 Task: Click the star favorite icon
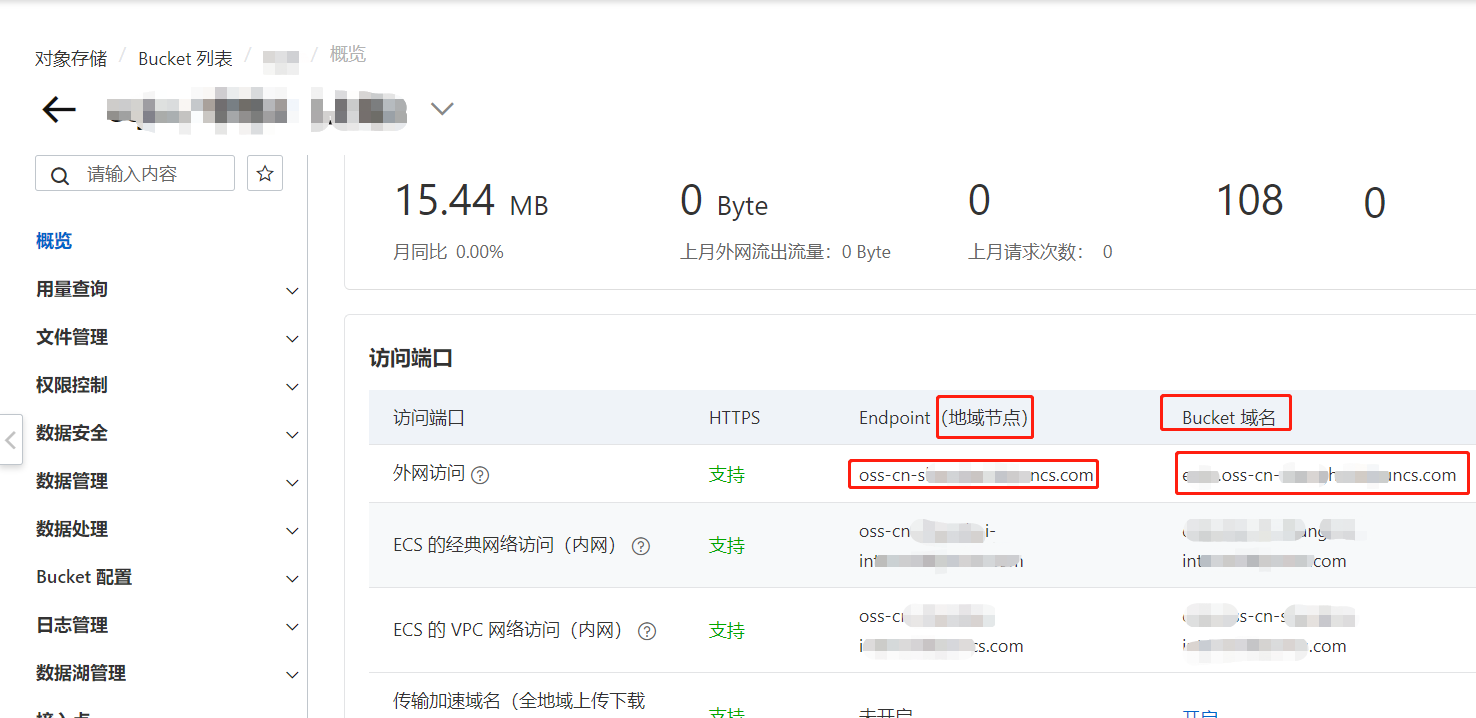pyautogui.click(x=265, y=174)
